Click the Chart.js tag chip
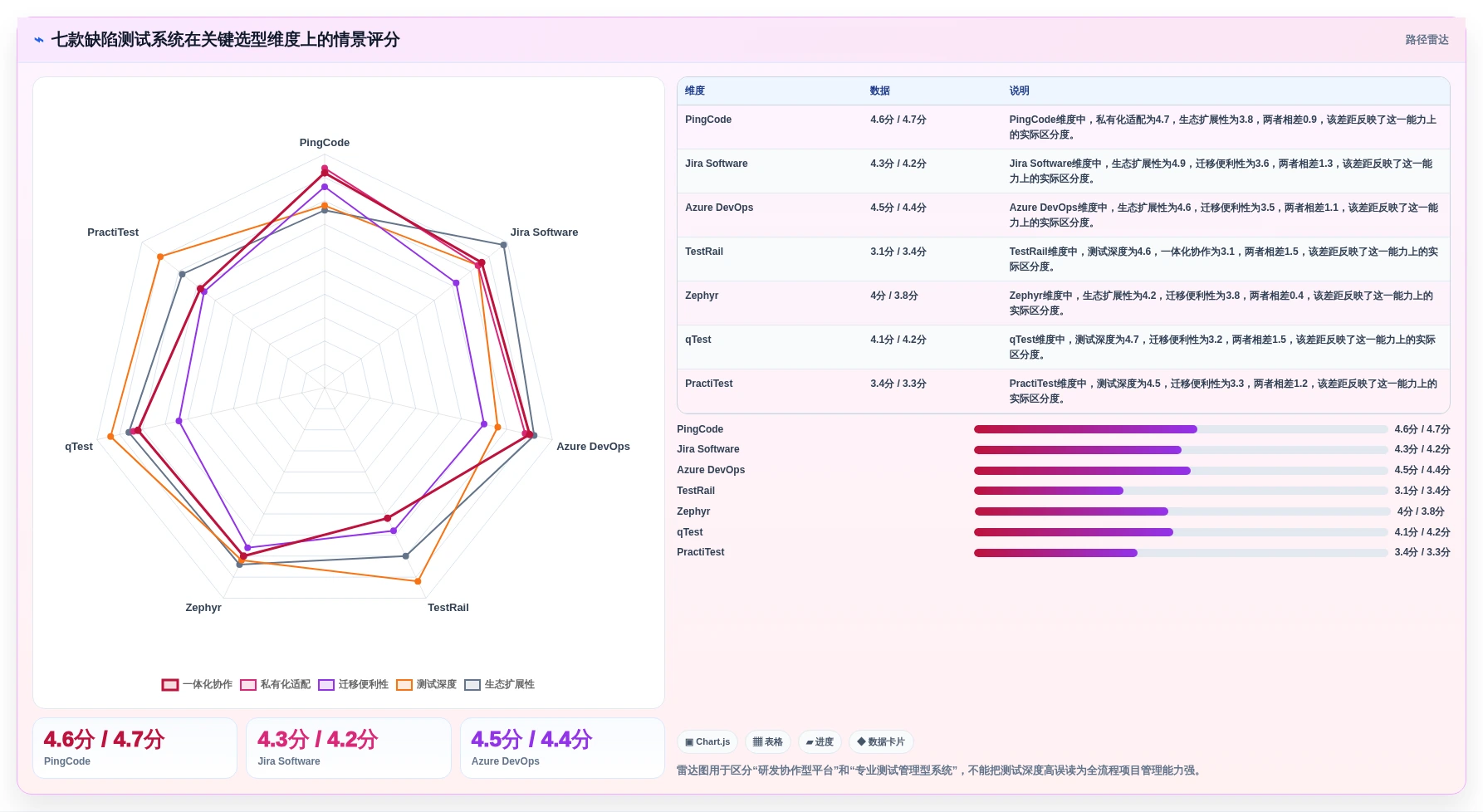Image resolution: width=1483 pixels, height=812 pixels. click(707, 741)
